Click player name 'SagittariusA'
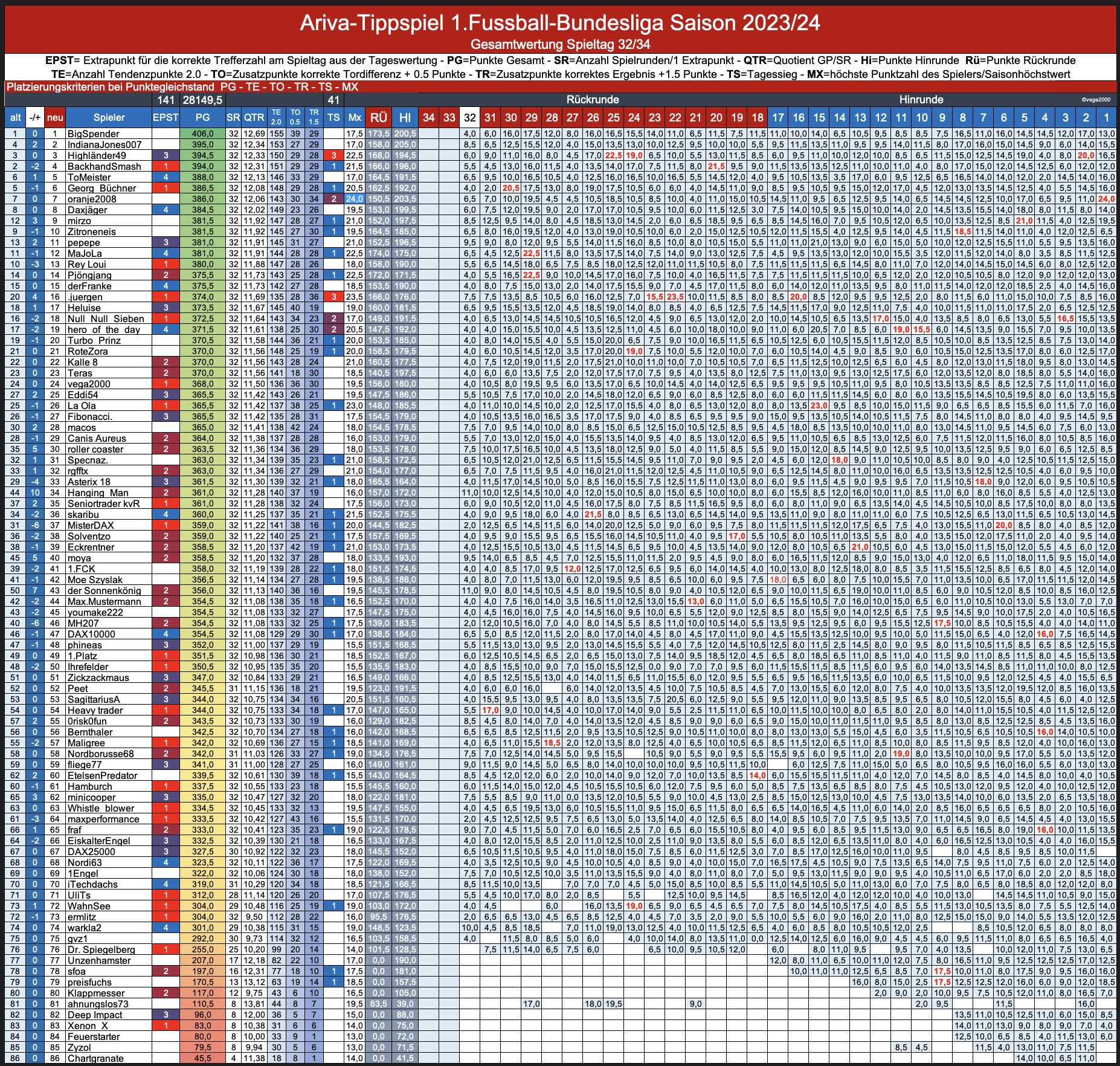Viewport: 1120px width, 1066px height. pyautogui.click(x=94, y=699)
